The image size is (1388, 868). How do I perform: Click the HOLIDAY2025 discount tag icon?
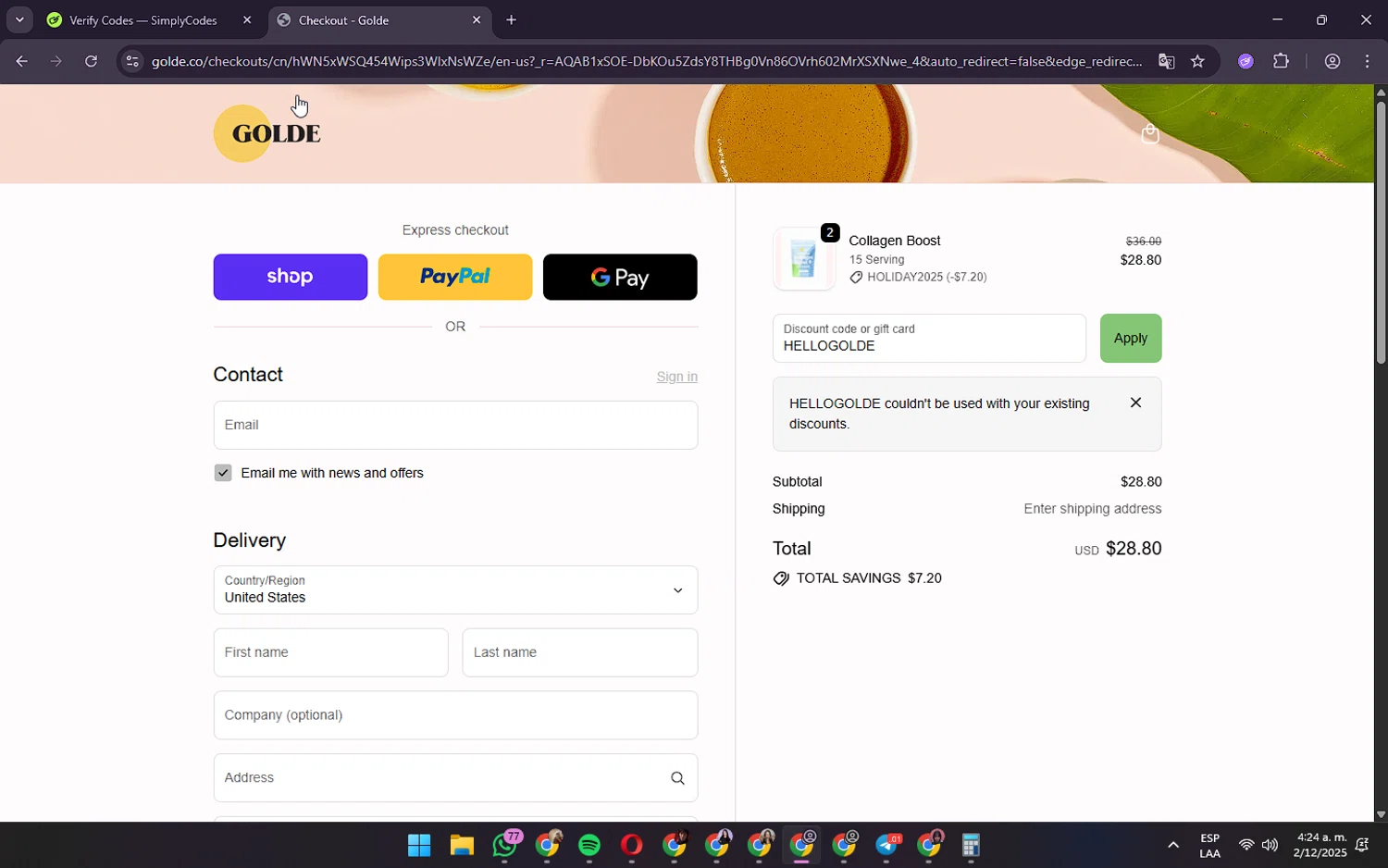tap(856, 278)
